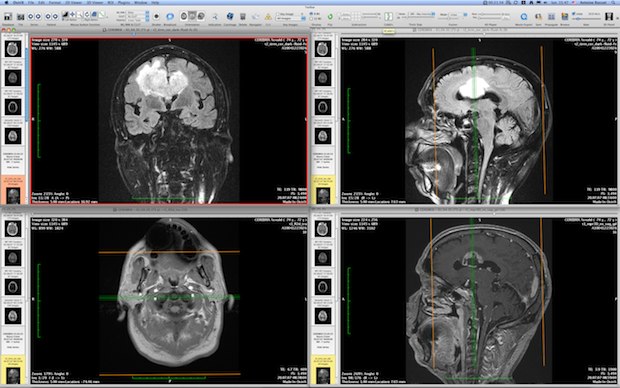Adjust the Rate speed slider
The image size is (620, 388).
pos(587,19)
